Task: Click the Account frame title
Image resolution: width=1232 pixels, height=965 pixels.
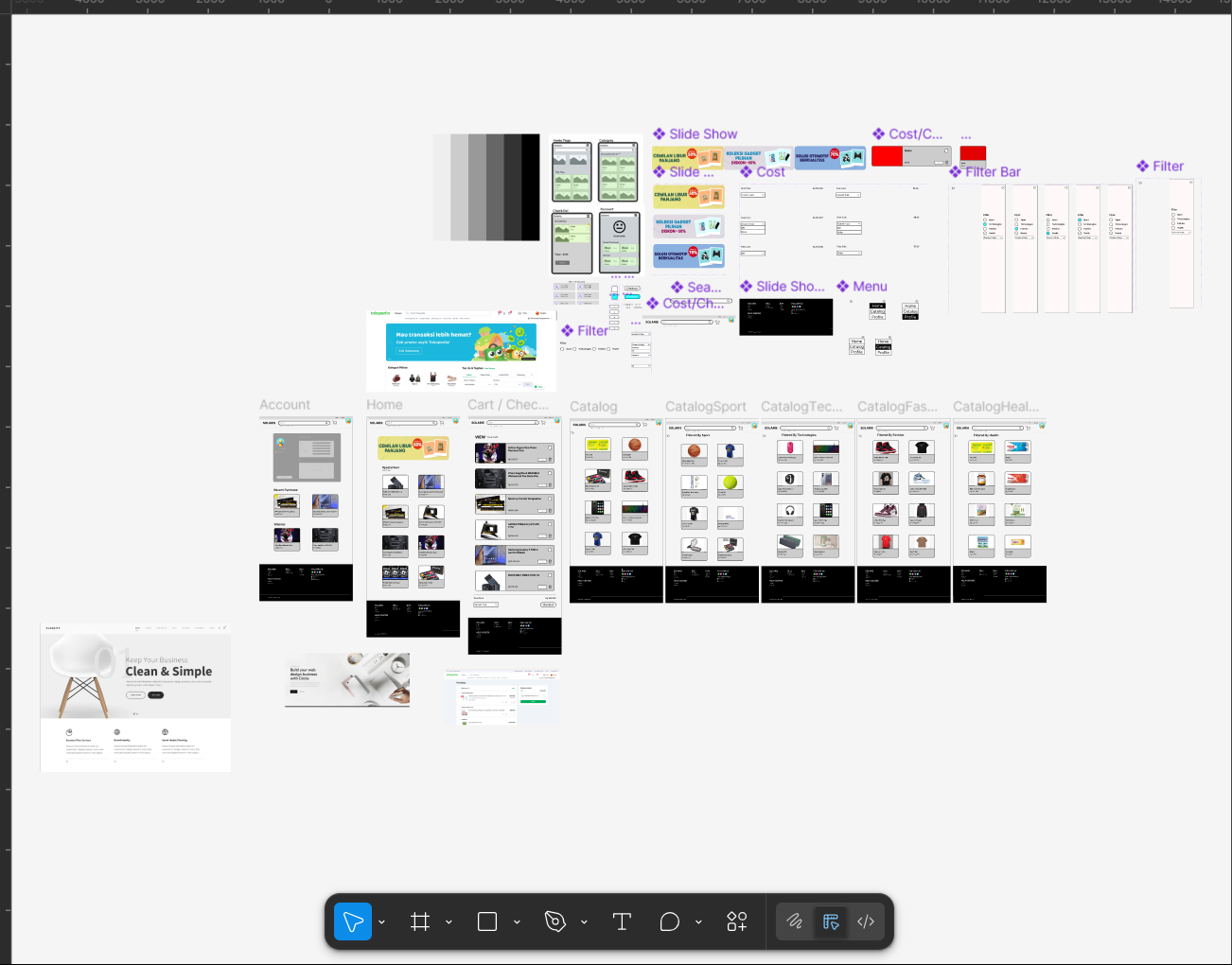Action: pos(285,405)
